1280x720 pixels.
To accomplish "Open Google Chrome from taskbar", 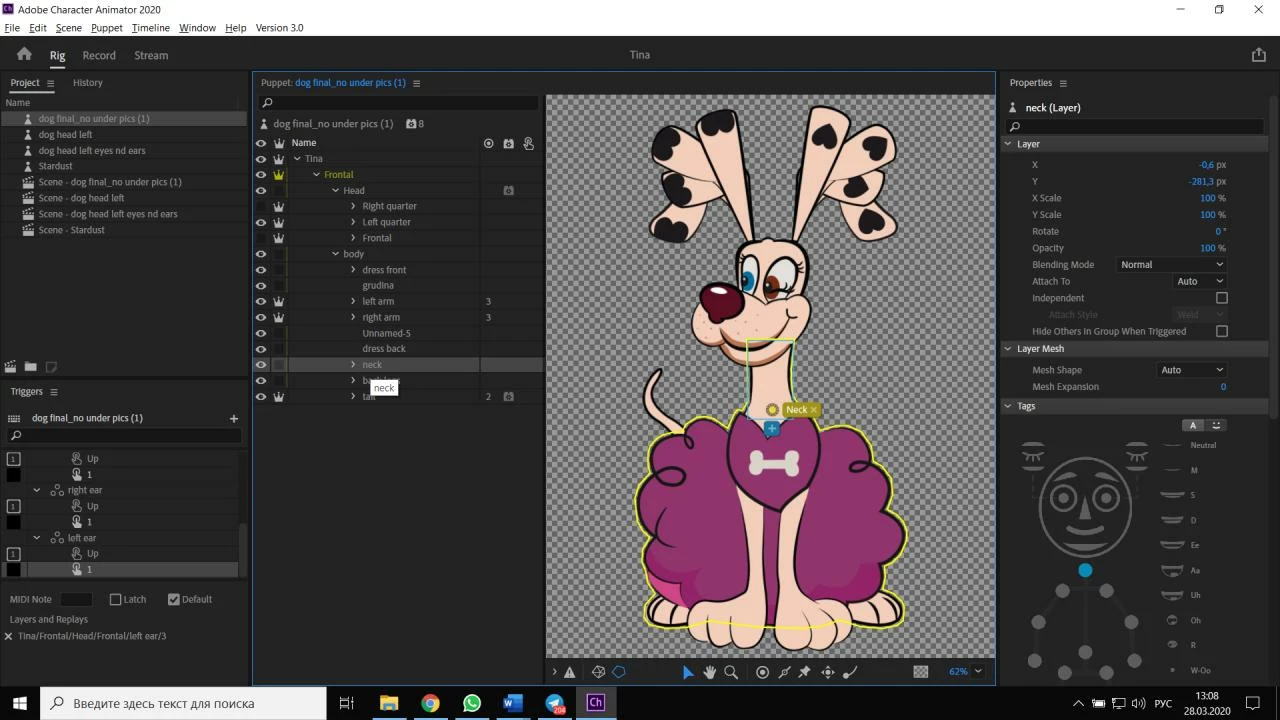I will 430,703.
